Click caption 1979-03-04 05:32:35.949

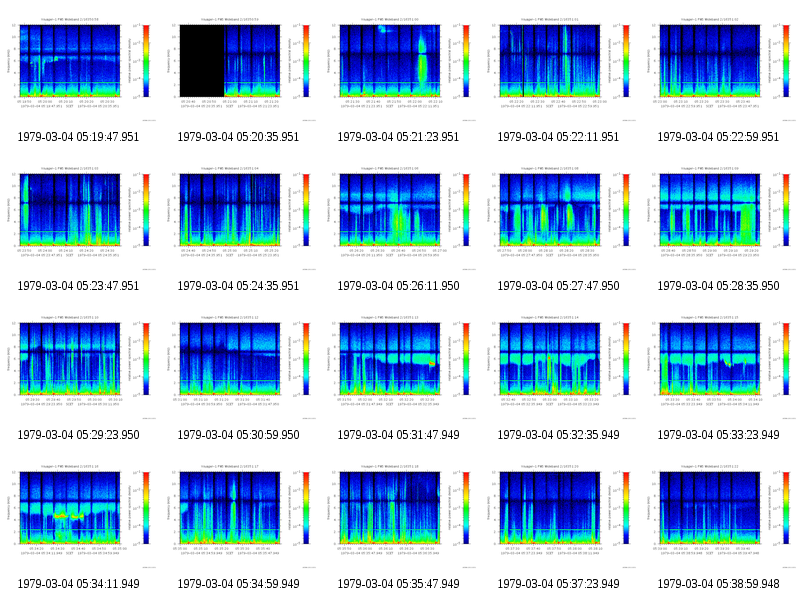click(558, 435)
